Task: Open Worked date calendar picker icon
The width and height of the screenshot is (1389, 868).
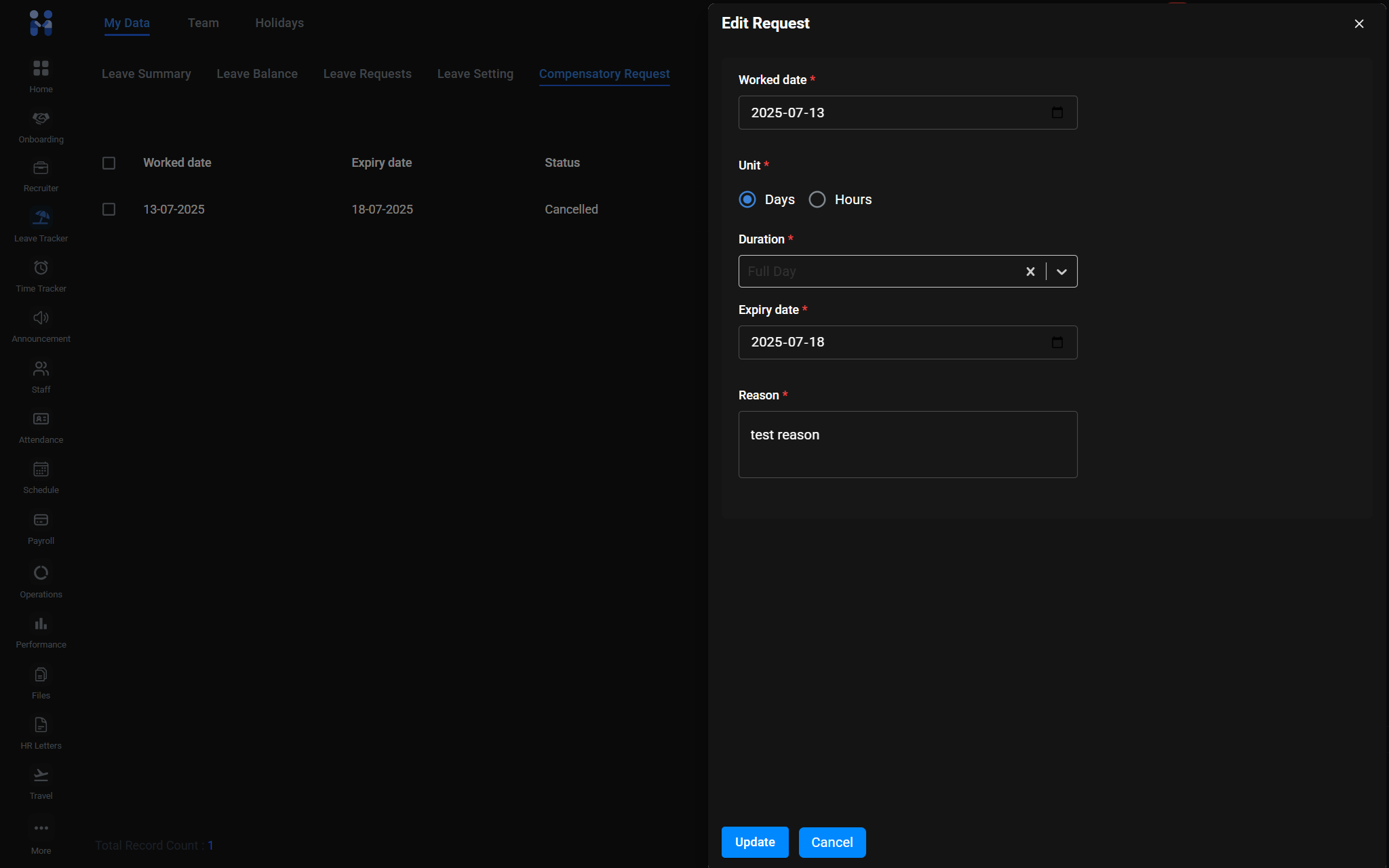Action: (x=1057, y=113)
